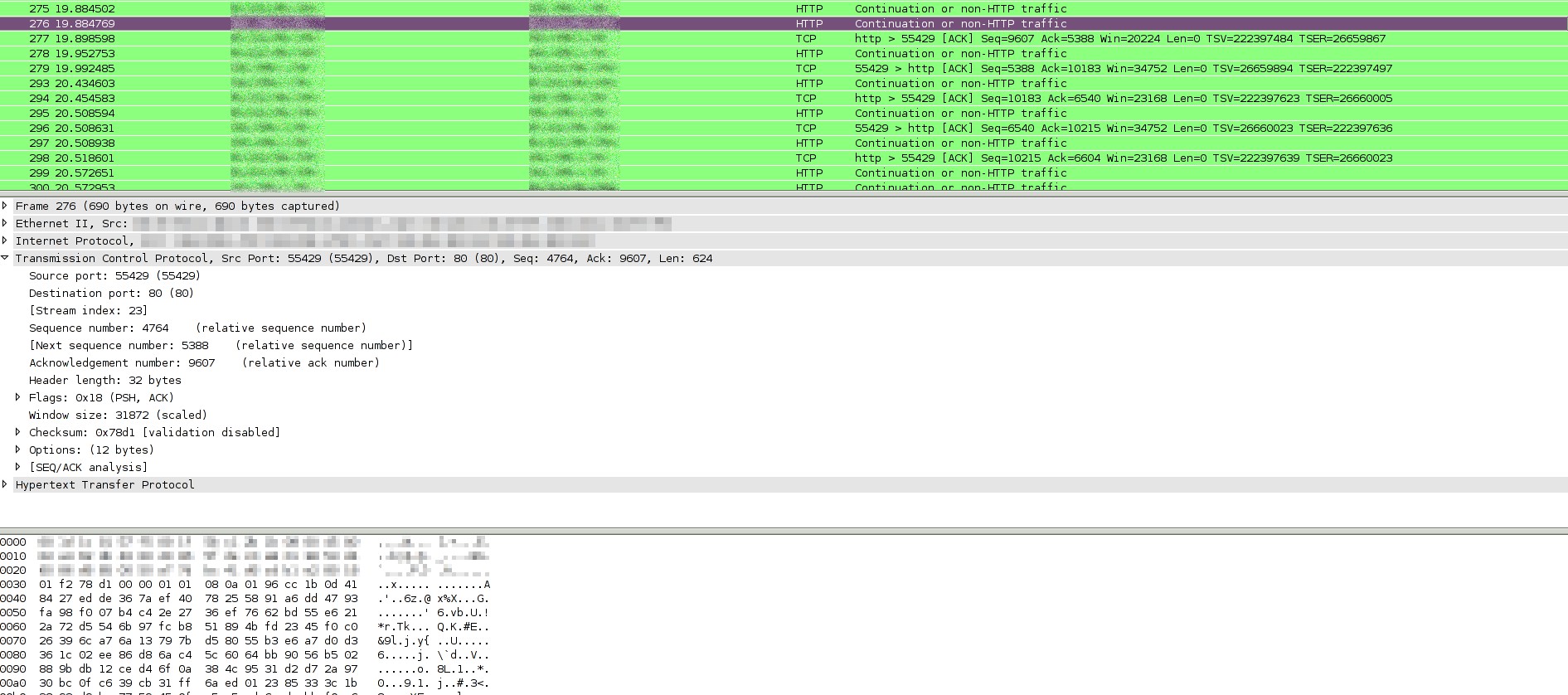Viewport: 1568px width, 695px height.
Task: Select HTTP packet 278 at 19.952753
Action: 784,53
